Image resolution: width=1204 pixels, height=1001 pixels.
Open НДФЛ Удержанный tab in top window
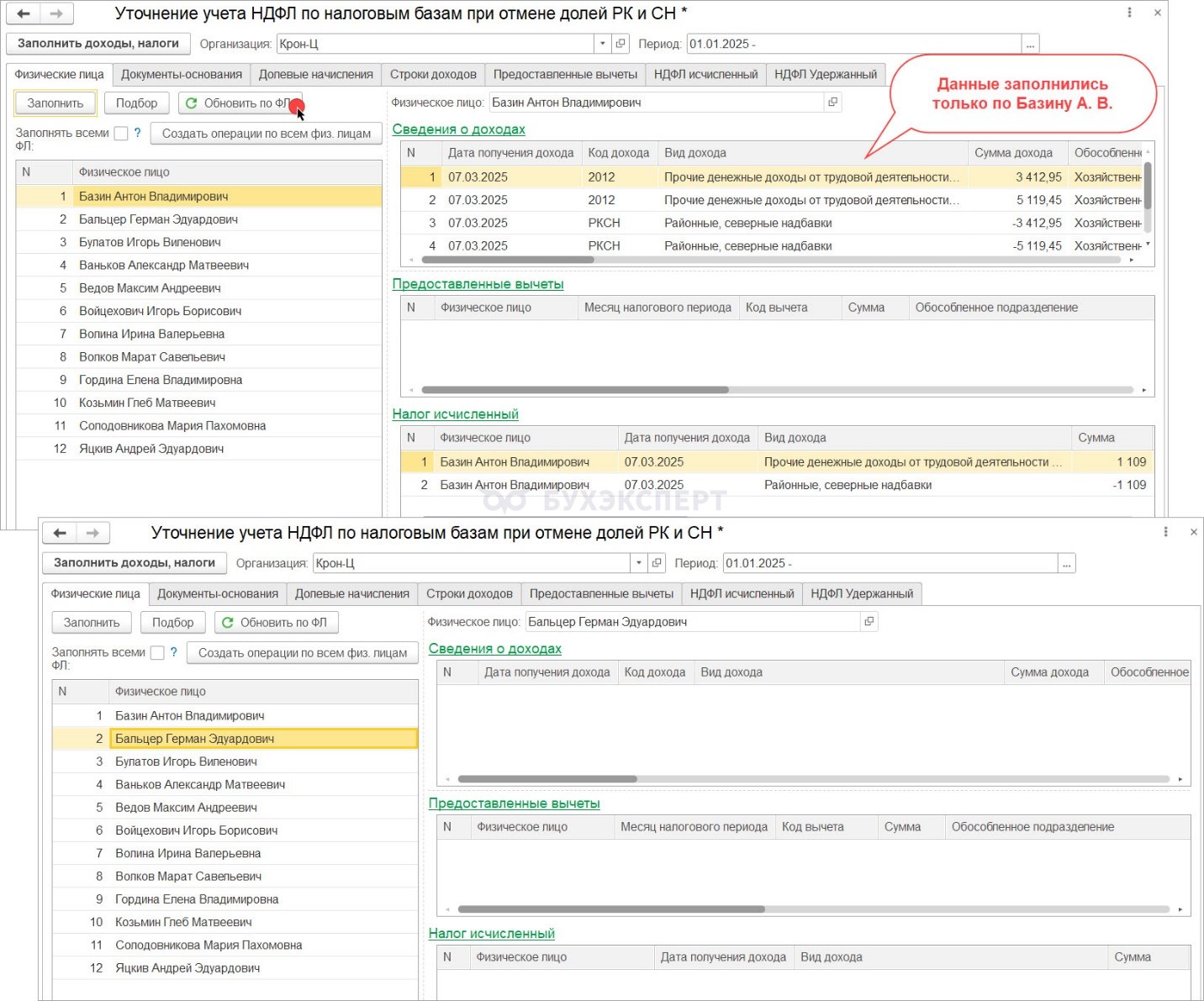(x=826, y=74)
